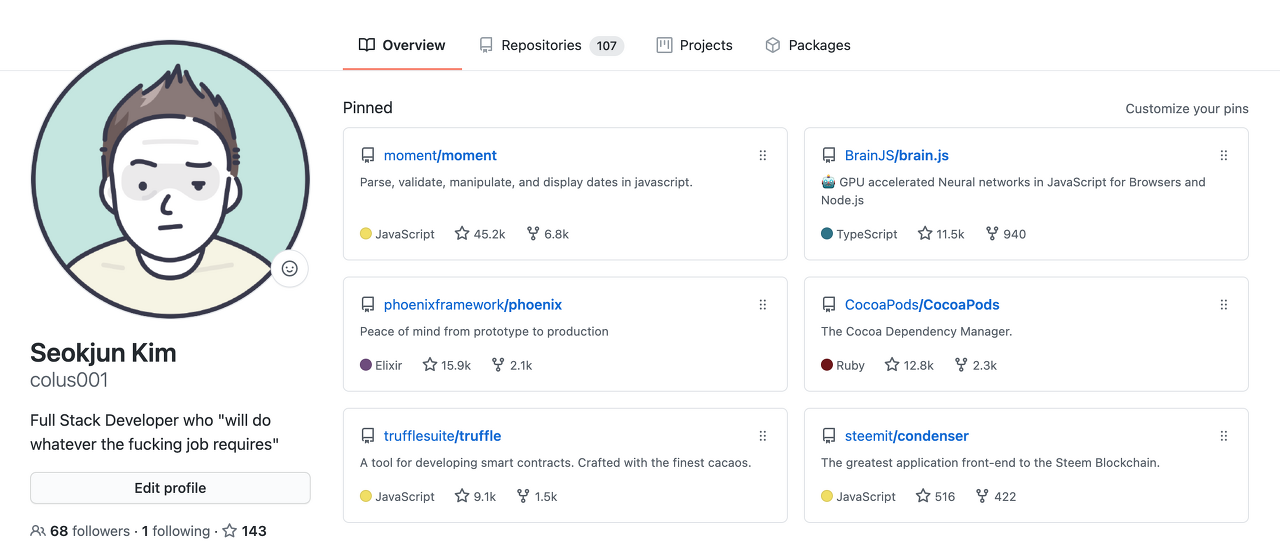
Task: Open the moment/moment repository link
Action: point(440,155)
